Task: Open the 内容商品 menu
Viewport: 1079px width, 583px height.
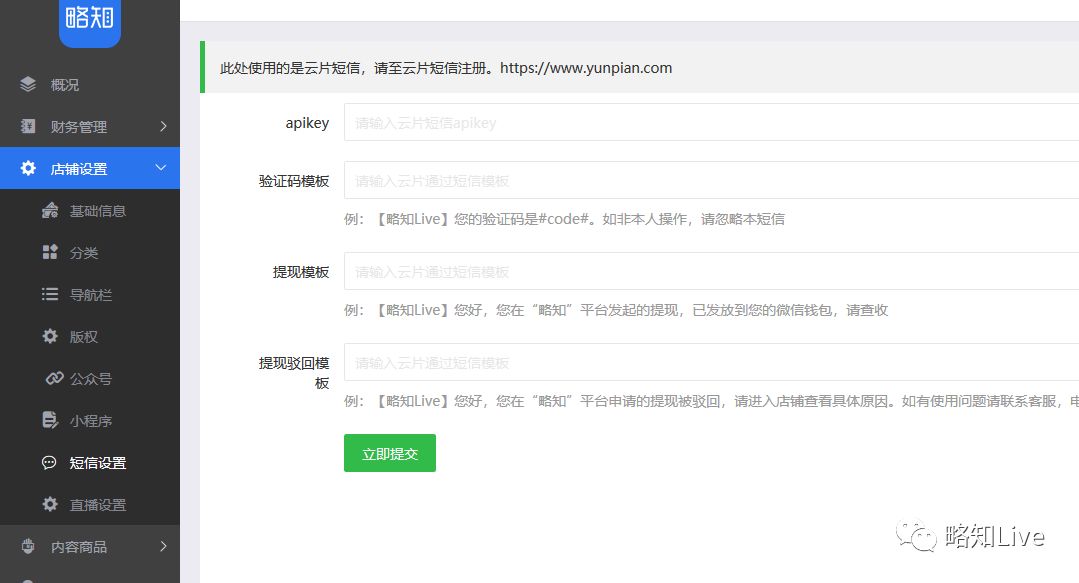Action: click(89, 546)
